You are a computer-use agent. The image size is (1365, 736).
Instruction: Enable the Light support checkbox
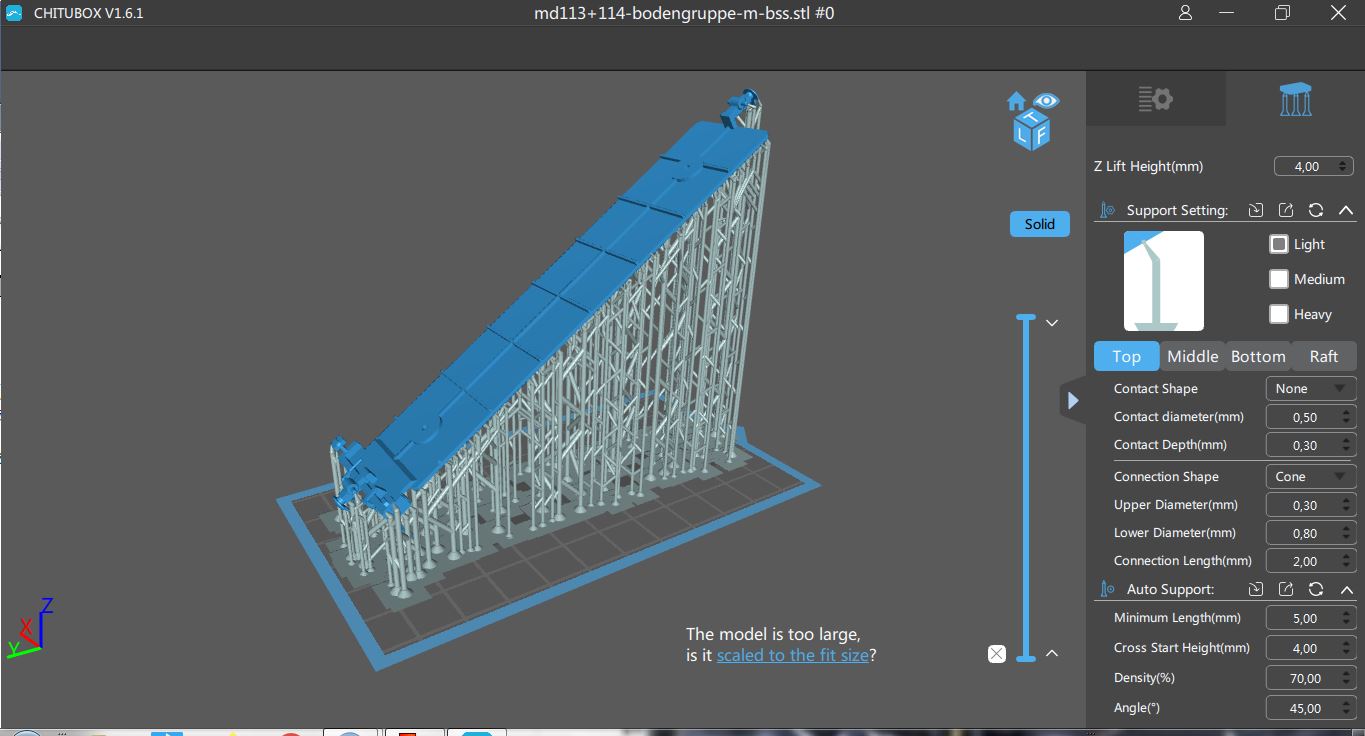coord(1279,244)
